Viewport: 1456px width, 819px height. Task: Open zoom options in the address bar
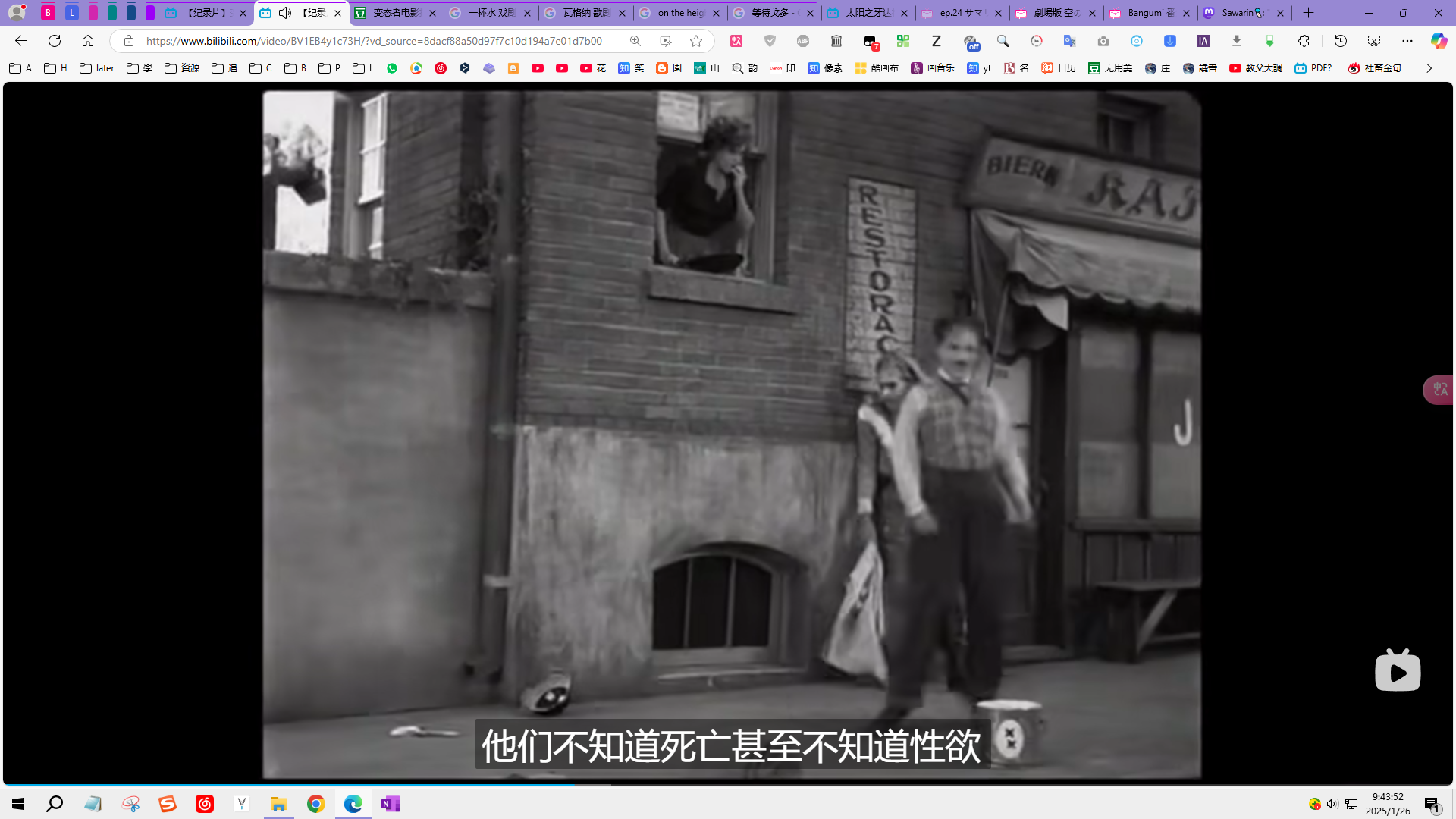[x=635, y=41]
